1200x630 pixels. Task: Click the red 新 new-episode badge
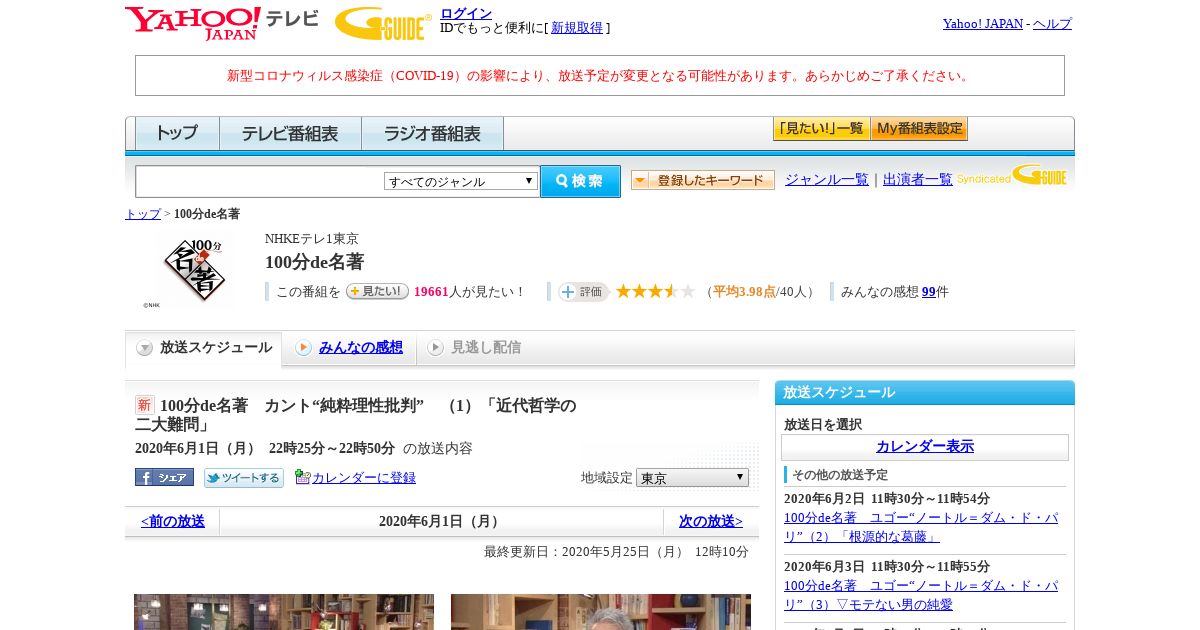coord(145,405)
